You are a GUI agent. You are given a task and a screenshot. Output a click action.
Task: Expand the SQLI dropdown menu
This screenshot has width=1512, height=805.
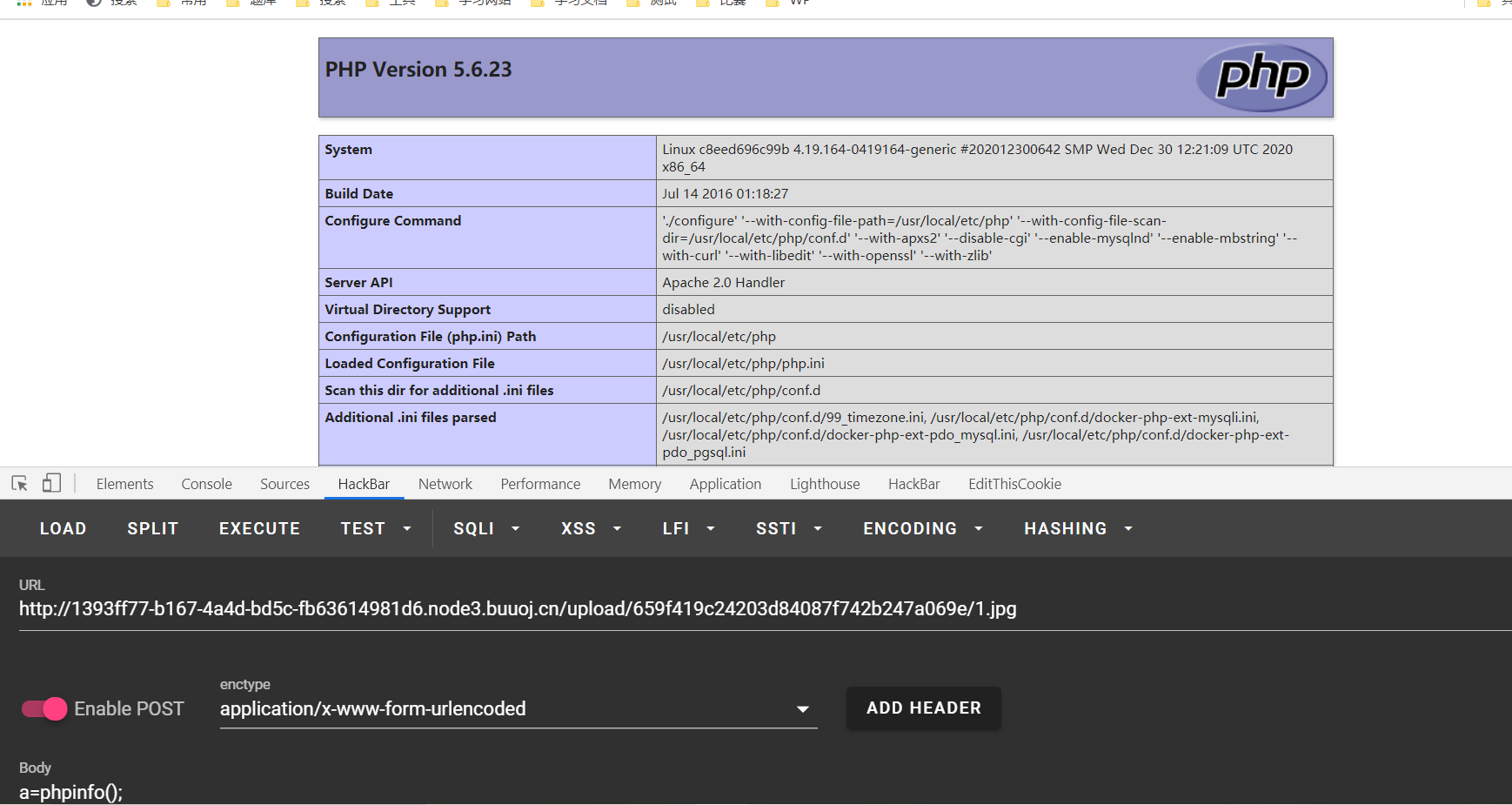485,528
